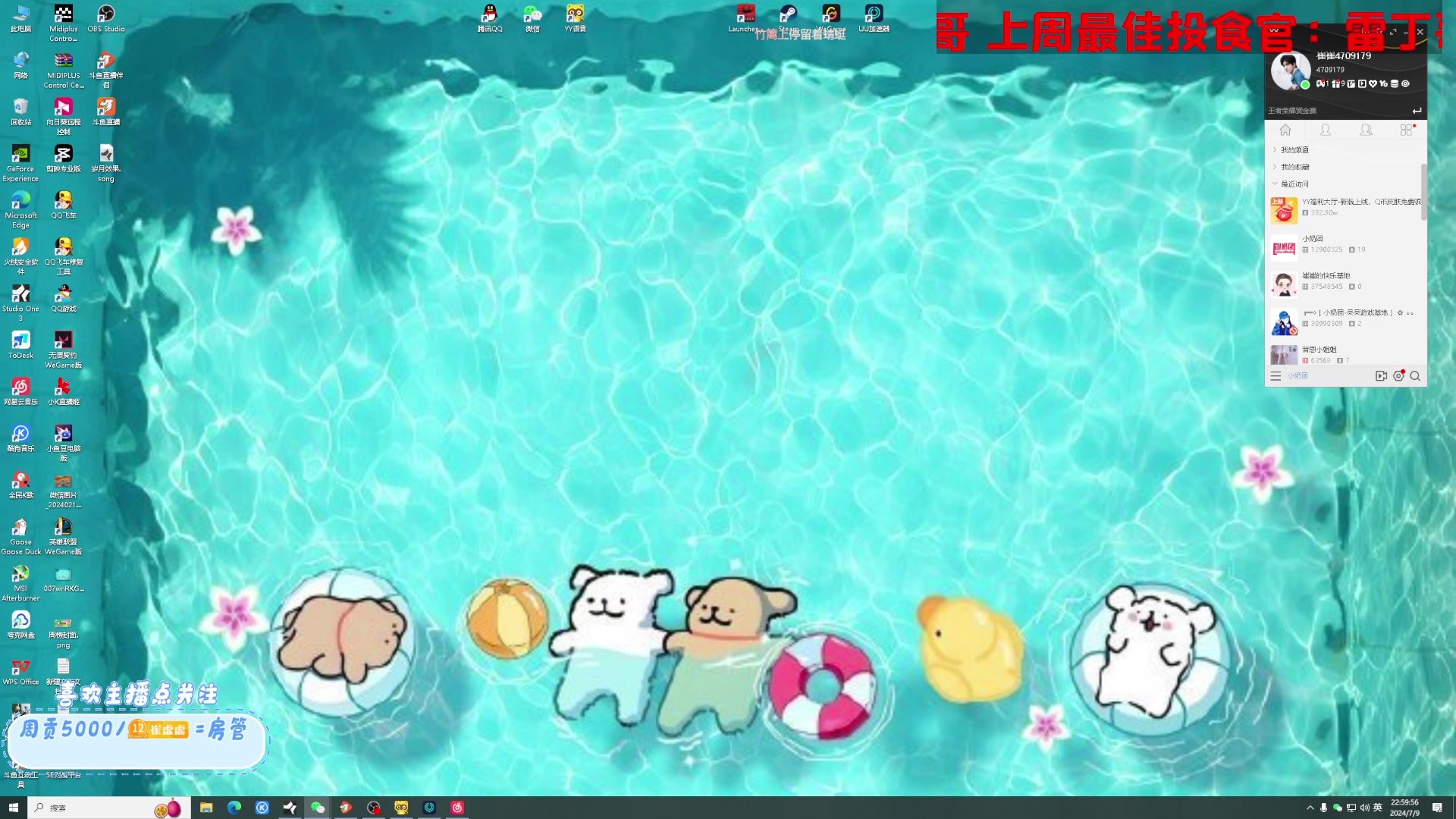Switch to the YY contacts tab
1456x819 pixels.
tap(1326, 130)
